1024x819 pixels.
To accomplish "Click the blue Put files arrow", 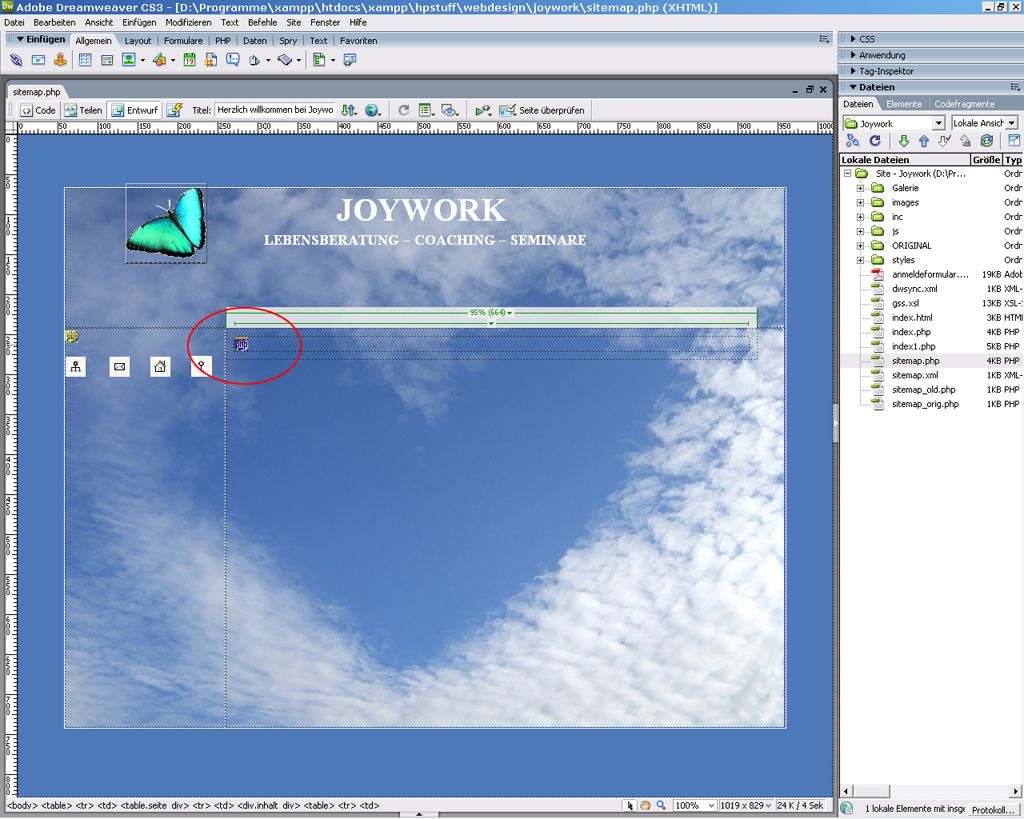I will click(x=924, y=142).
